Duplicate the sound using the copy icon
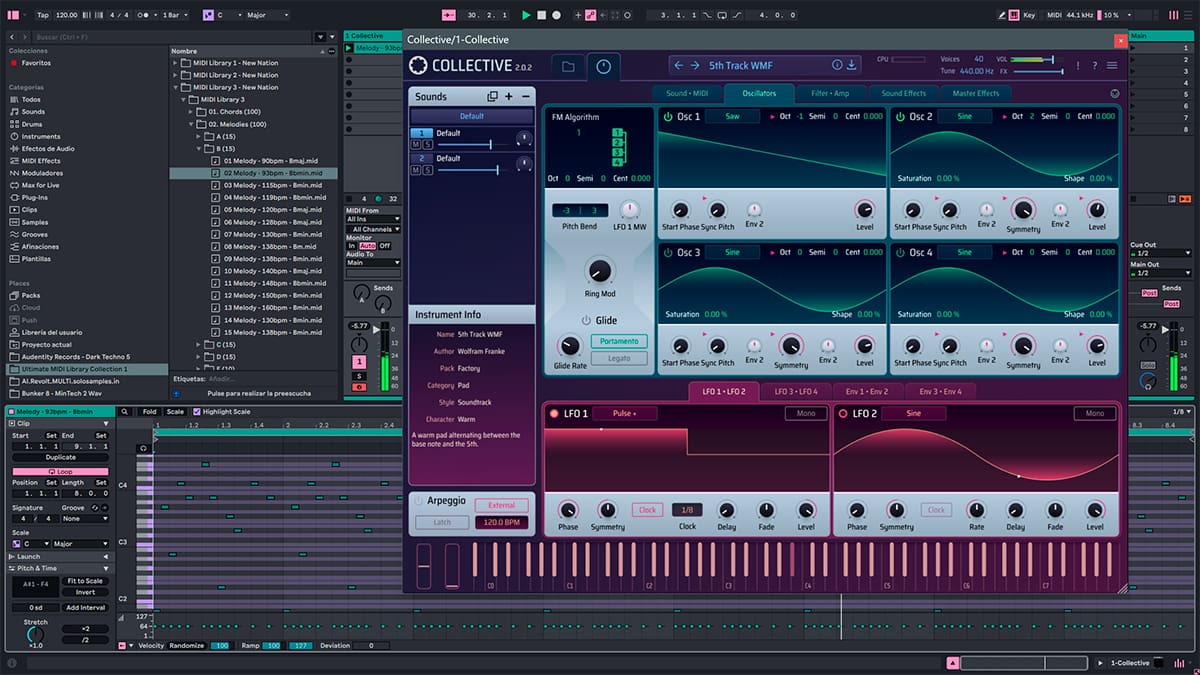This screenshot has height=675, width=1200. [x=492, y=97]
